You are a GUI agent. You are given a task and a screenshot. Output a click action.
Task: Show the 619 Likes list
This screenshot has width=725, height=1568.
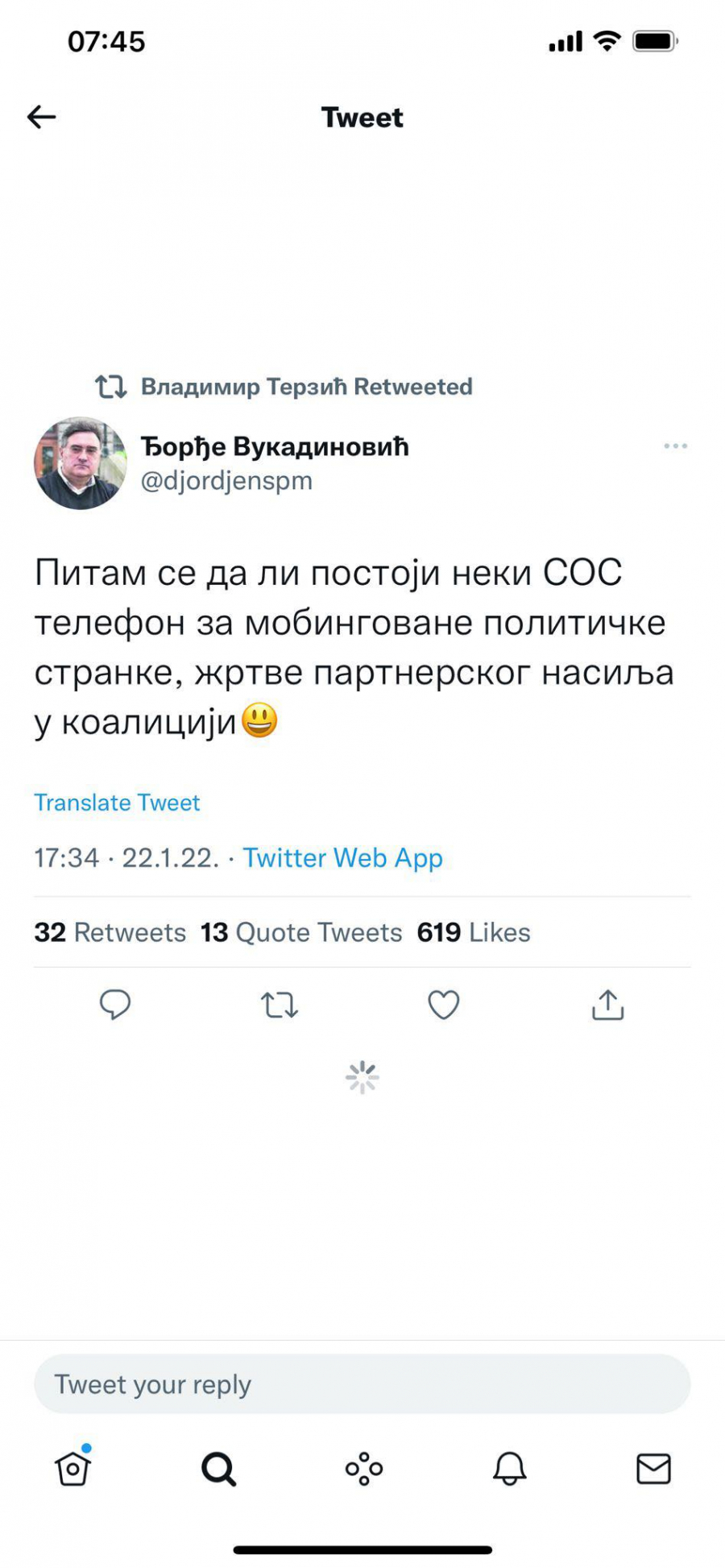point(474,932)
